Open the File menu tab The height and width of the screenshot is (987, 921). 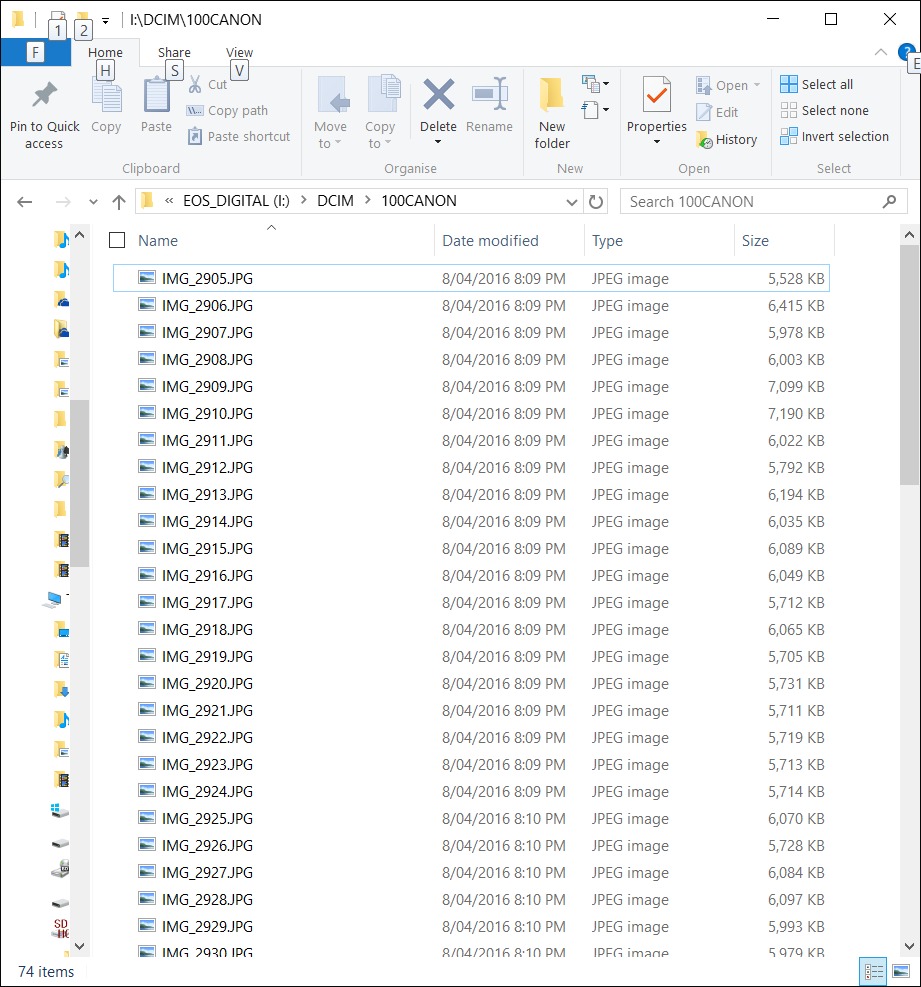pyautogui.click(x=35, y=52)
